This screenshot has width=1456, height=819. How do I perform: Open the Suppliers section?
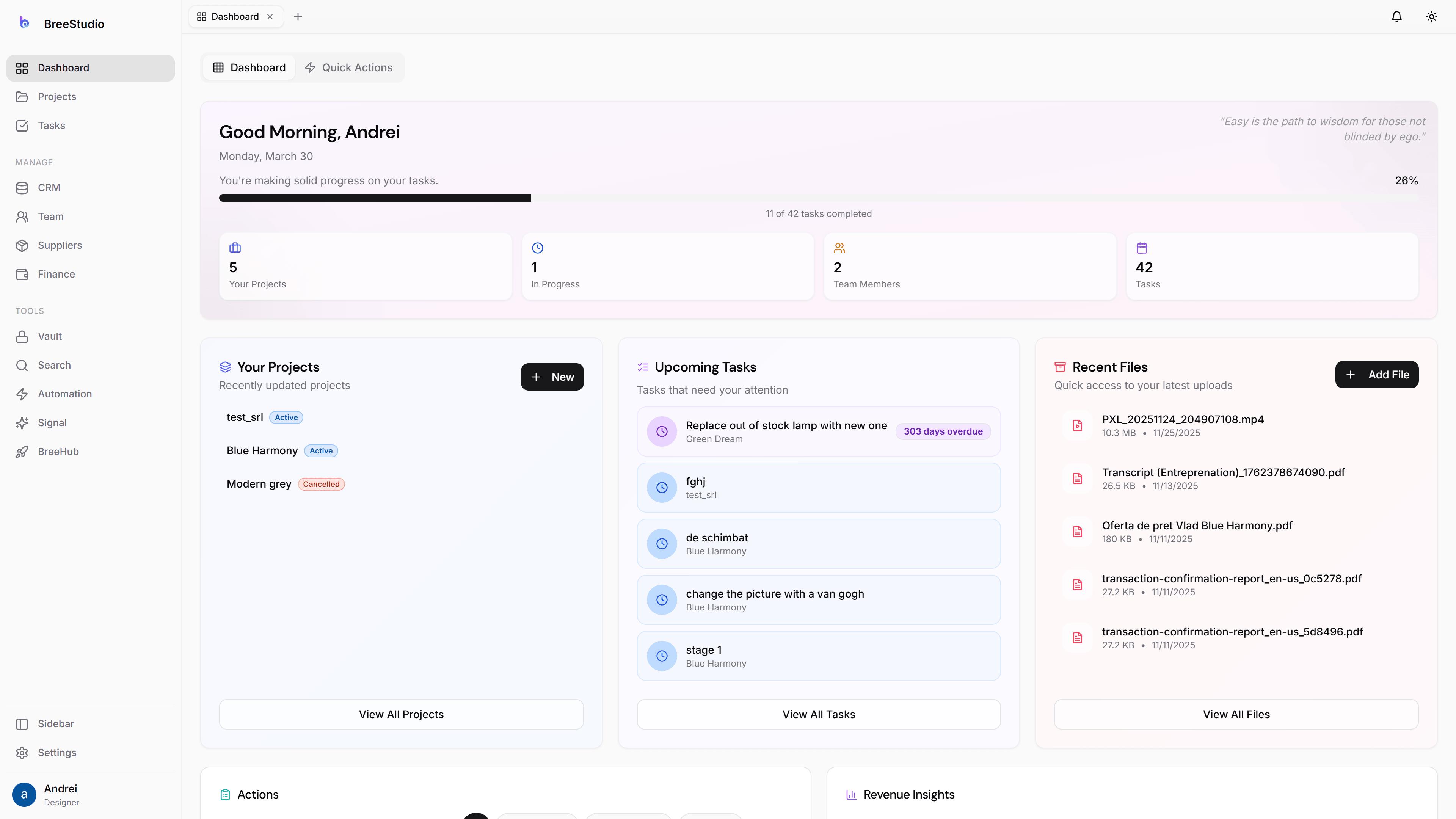click(91, 245)
